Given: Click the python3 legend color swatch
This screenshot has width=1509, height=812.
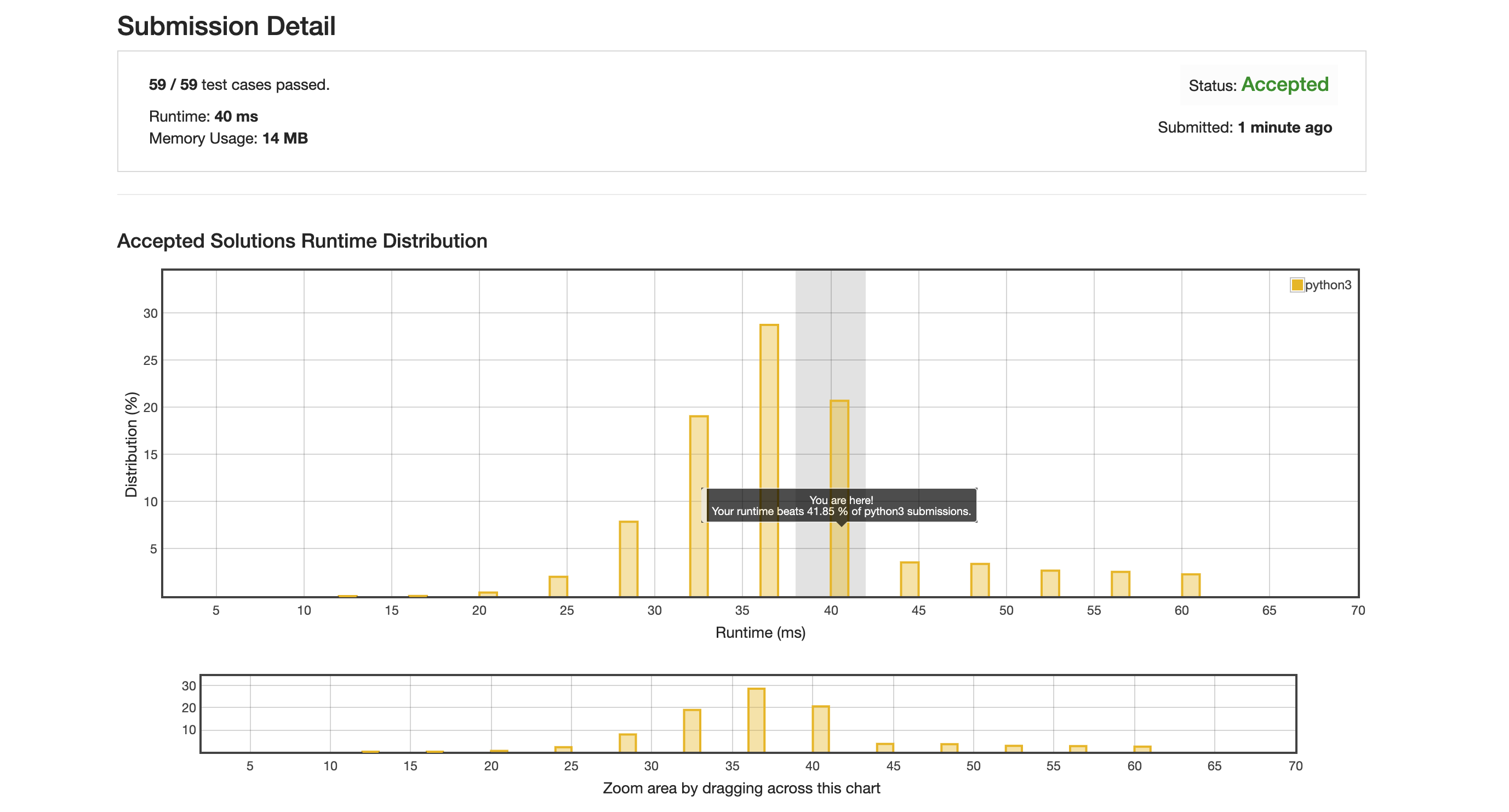Looking at the screenshot, I should (x=1296, y=285).
